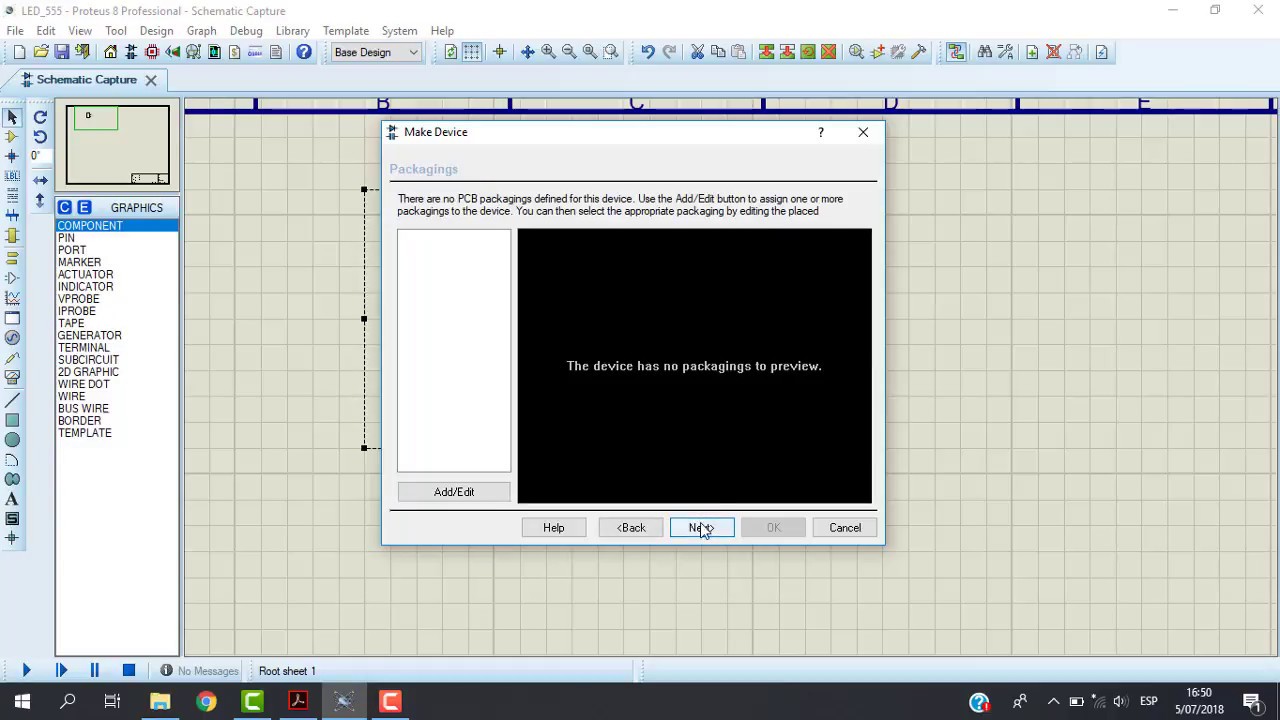Select COMPONENT in graphics styles list
Viewport: 1280px width, 720px height.
click(x=117, y=226)
